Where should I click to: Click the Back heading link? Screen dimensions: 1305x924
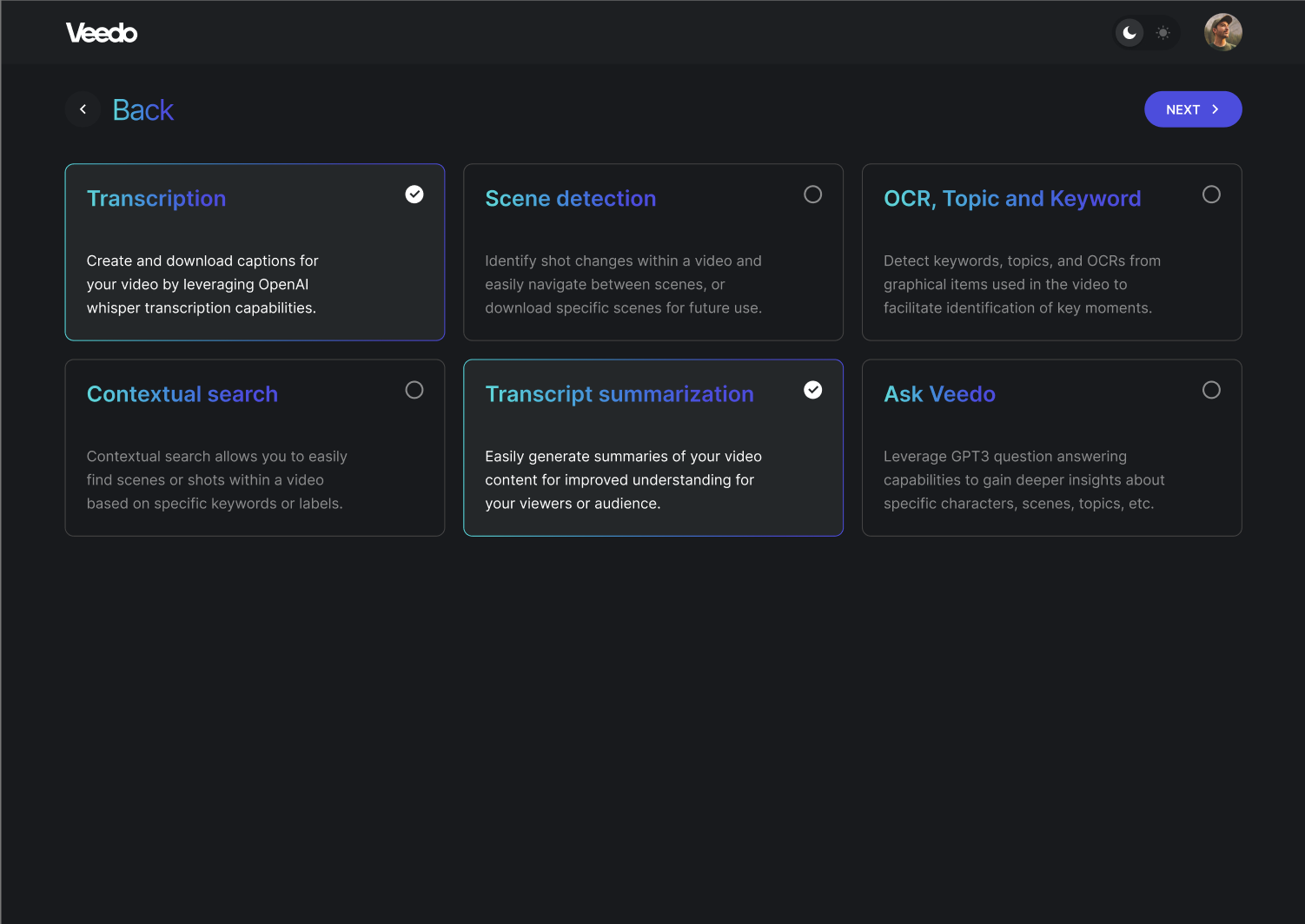[143, 110]
